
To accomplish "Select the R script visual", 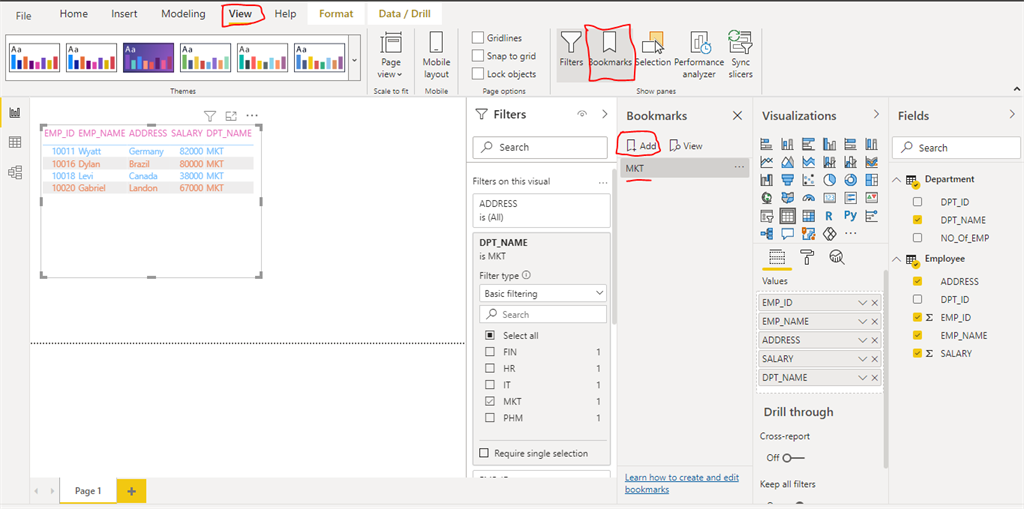I will (x=829, y=215).
